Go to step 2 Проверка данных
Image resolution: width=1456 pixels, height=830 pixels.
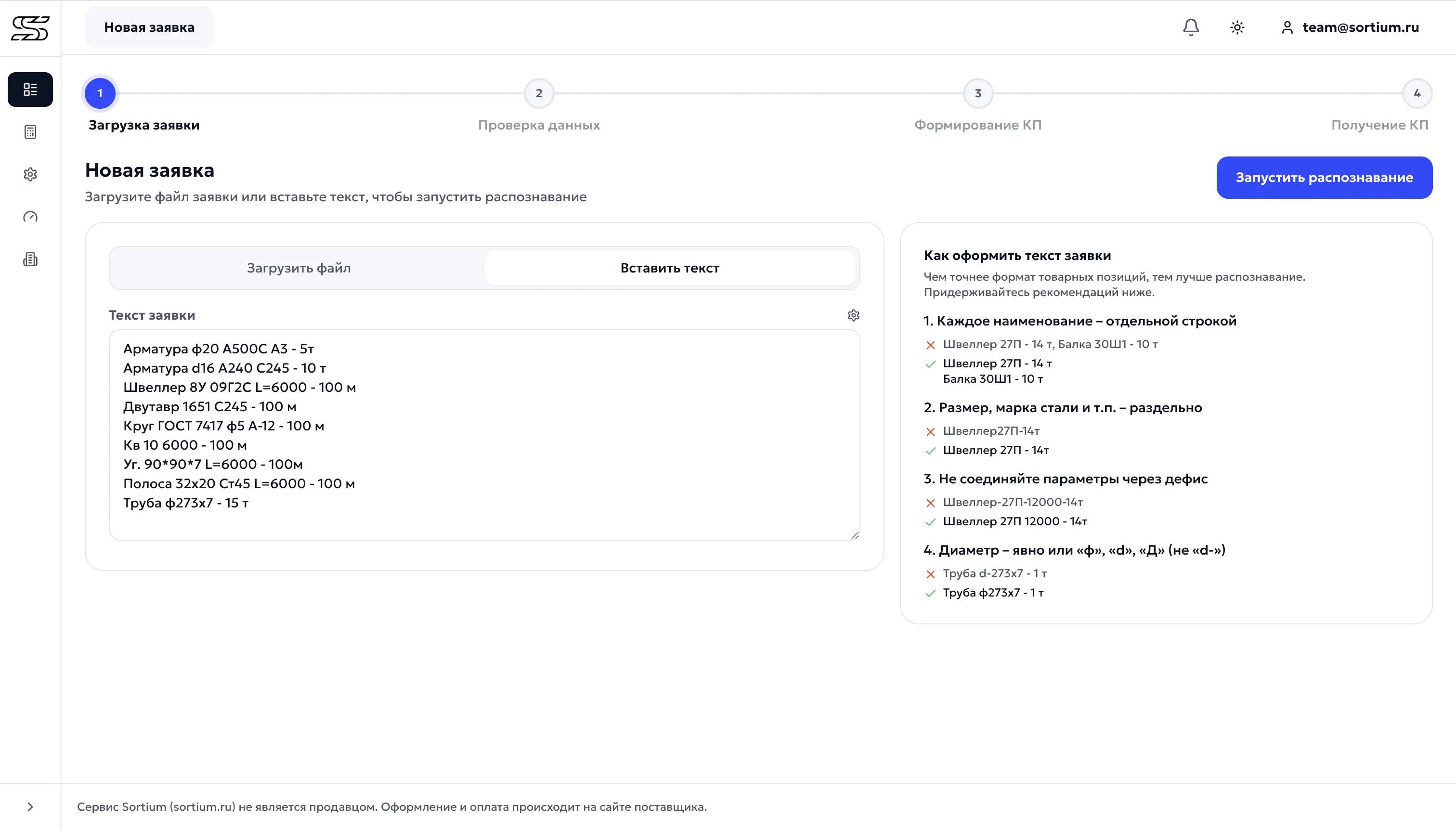(539, 93)
